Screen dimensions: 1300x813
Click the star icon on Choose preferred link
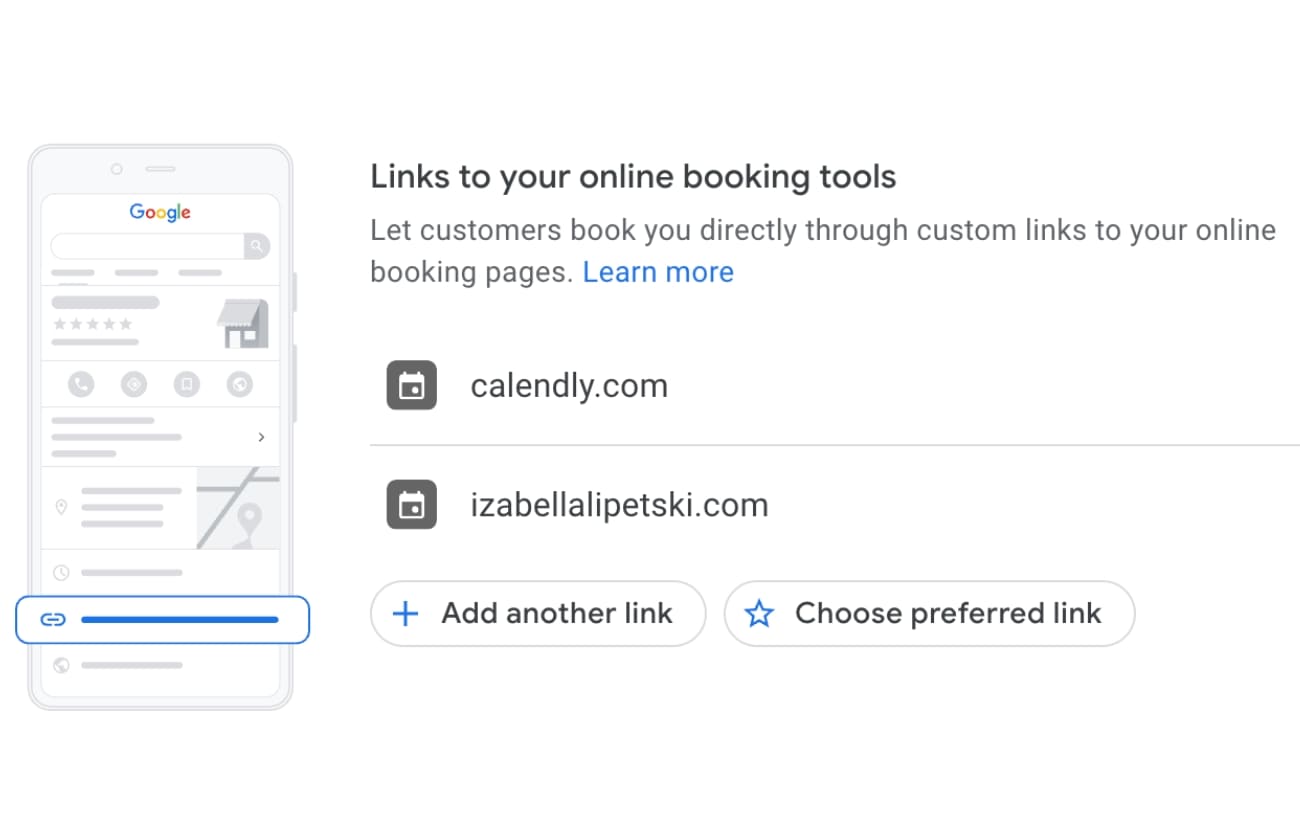pyautogui.click(x=760, y=613)
